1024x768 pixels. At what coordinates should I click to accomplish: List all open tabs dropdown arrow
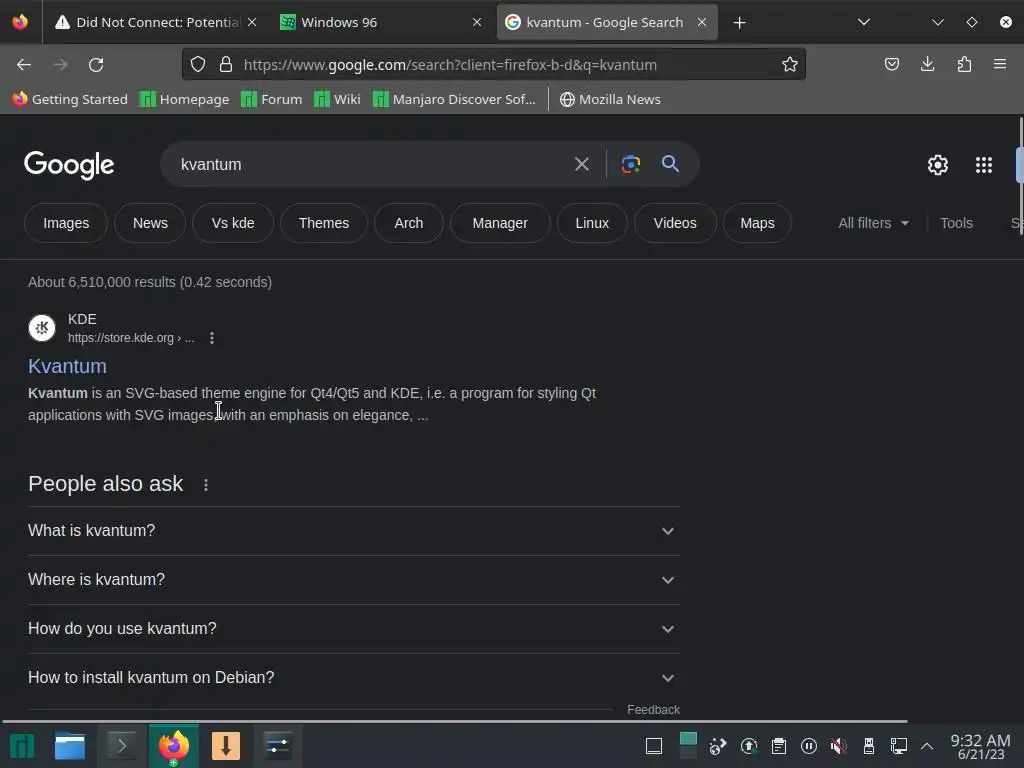click(863, 23)
